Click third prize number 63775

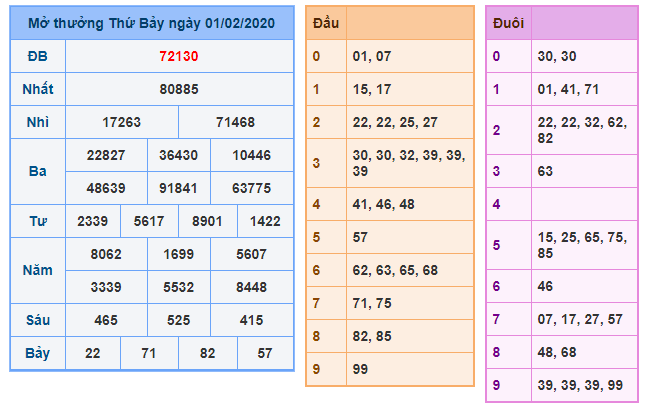pos(251,187)
